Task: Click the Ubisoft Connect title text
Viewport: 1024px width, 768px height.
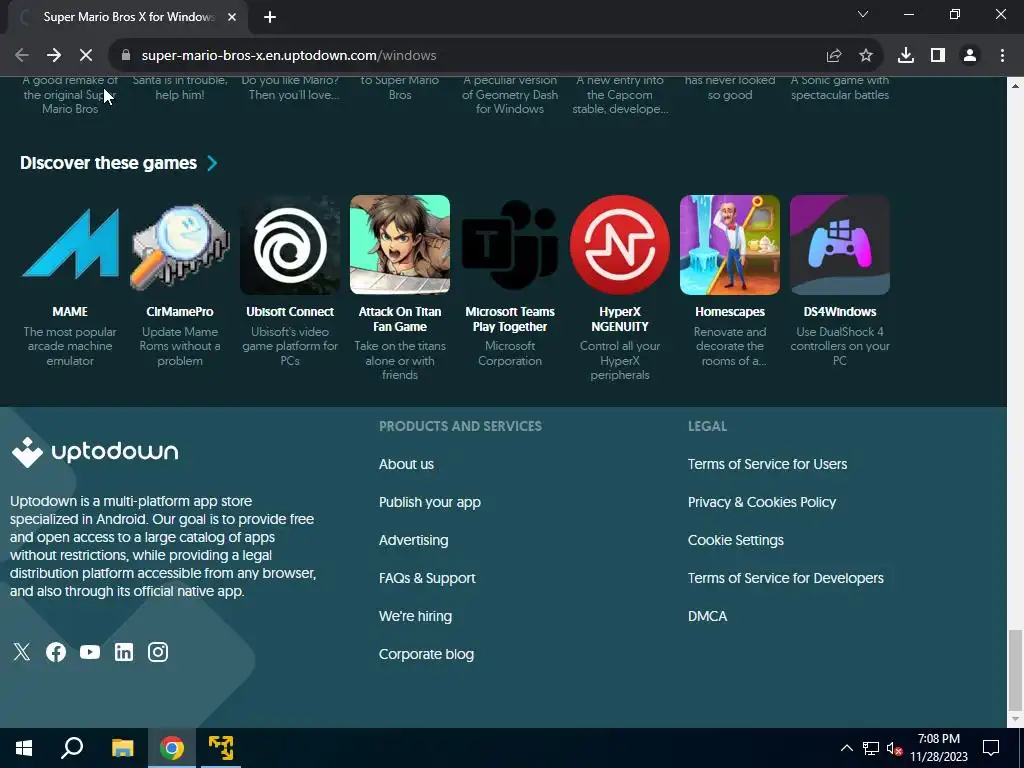Action: pos(290,312)
